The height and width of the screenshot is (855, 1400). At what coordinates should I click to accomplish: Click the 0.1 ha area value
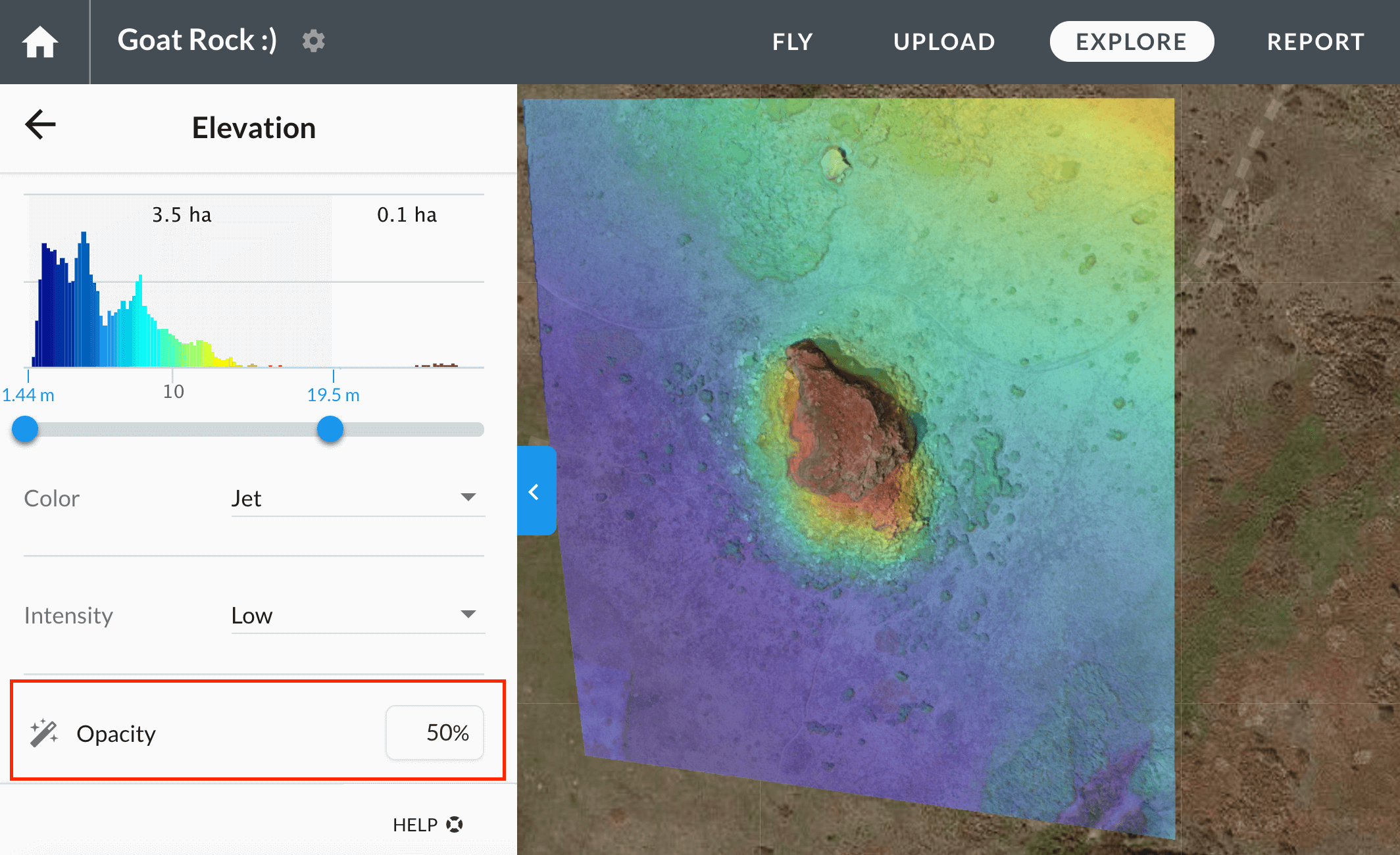(x=407, y=214)
